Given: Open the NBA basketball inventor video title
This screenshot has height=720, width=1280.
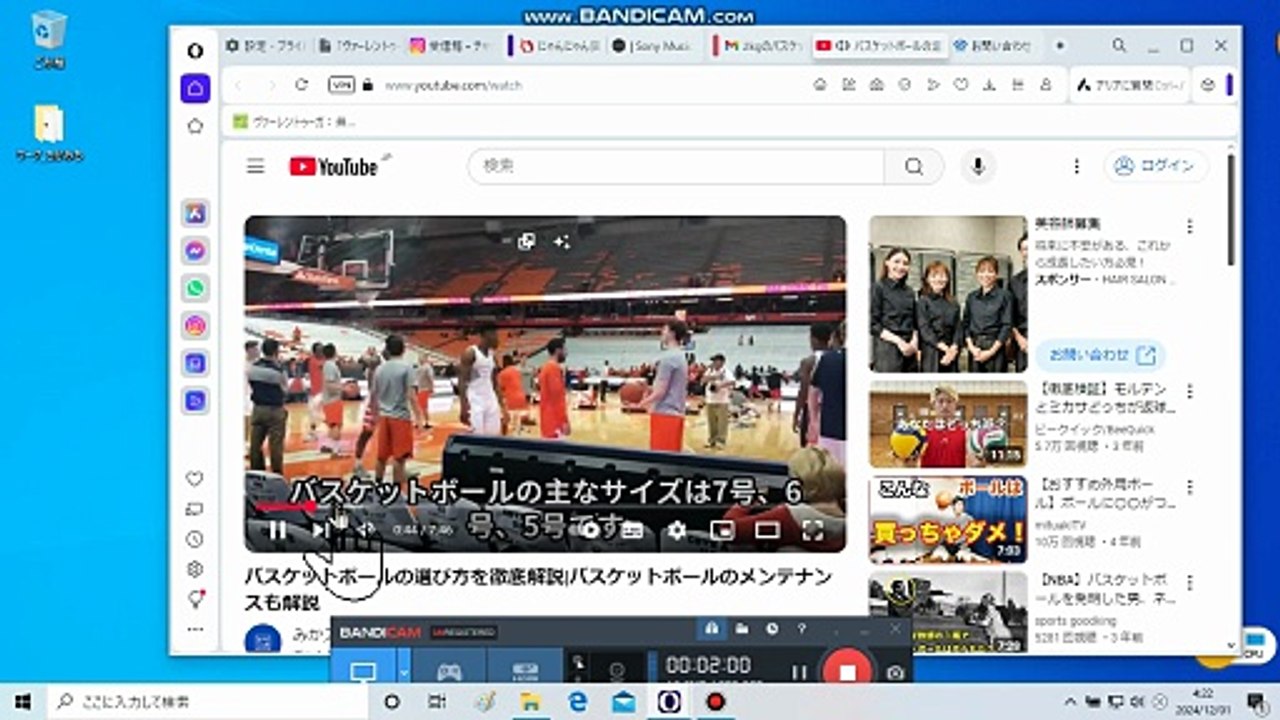Looking at the screenshot, I should point(1104,590).
